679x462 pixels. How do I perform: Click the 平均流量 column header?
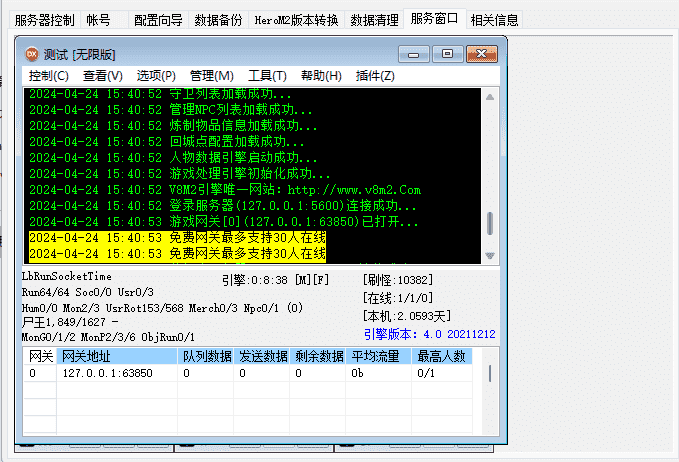tap(377, 356)
